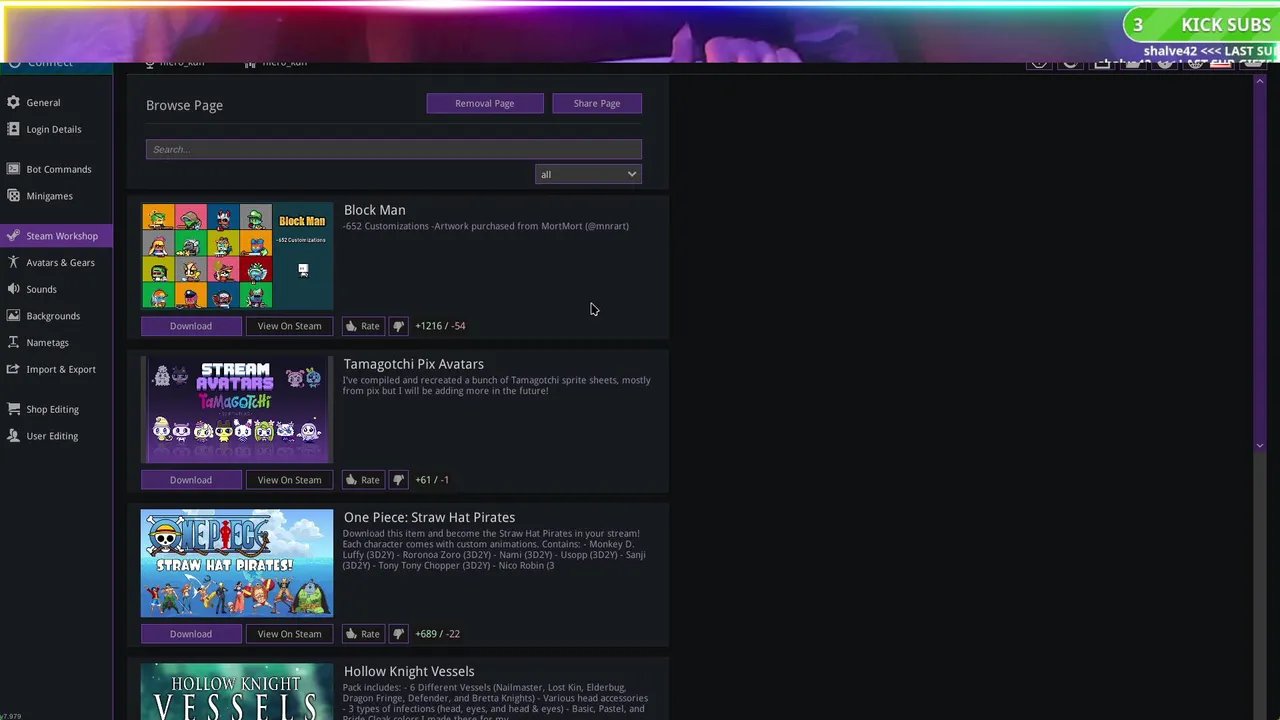This screenshot has height=720, width=1280.
Task: Open Backgrounds section label
Action: click(53, 316)
